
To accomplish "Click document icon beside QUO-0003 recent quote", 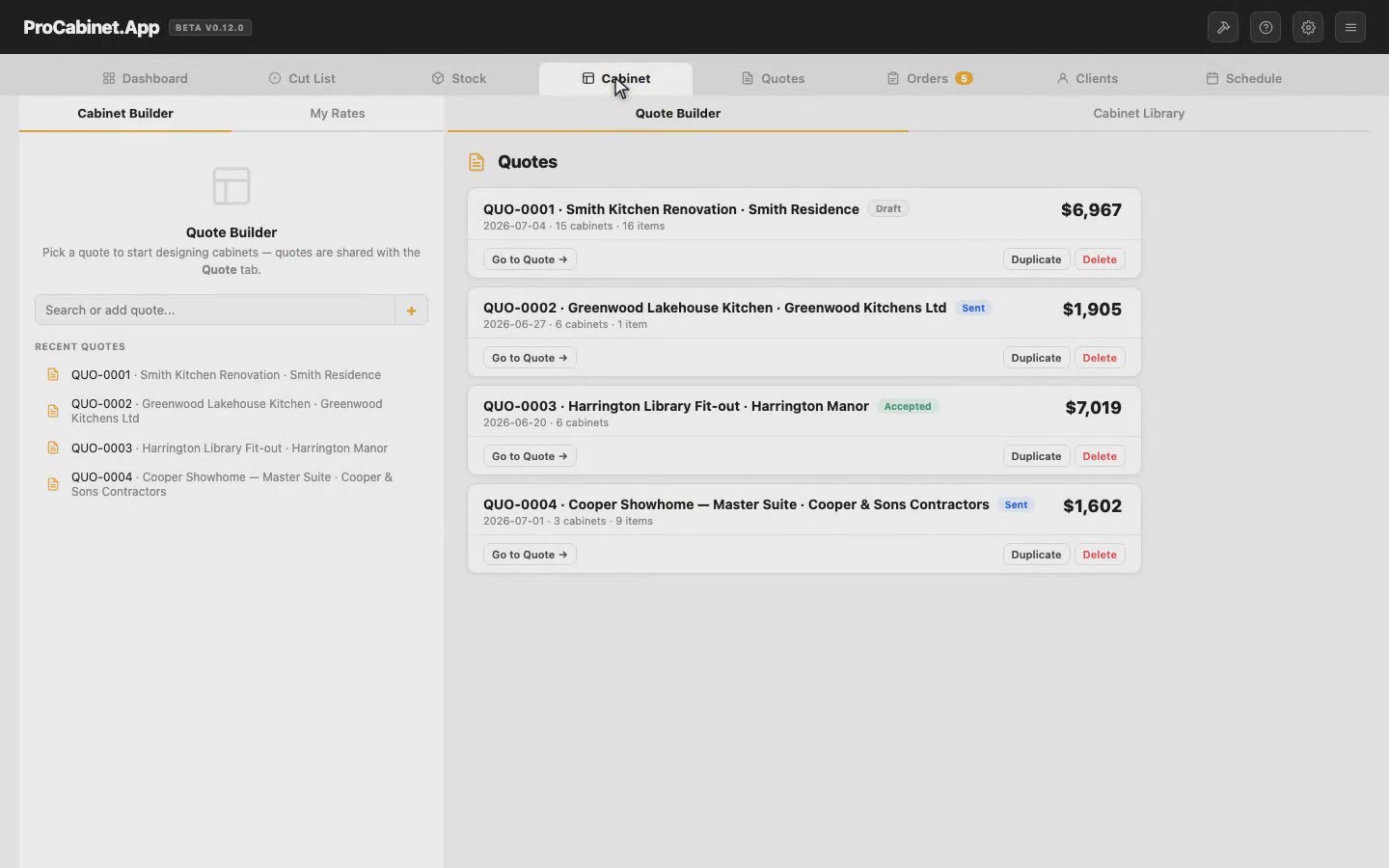I will coord(53,448).
